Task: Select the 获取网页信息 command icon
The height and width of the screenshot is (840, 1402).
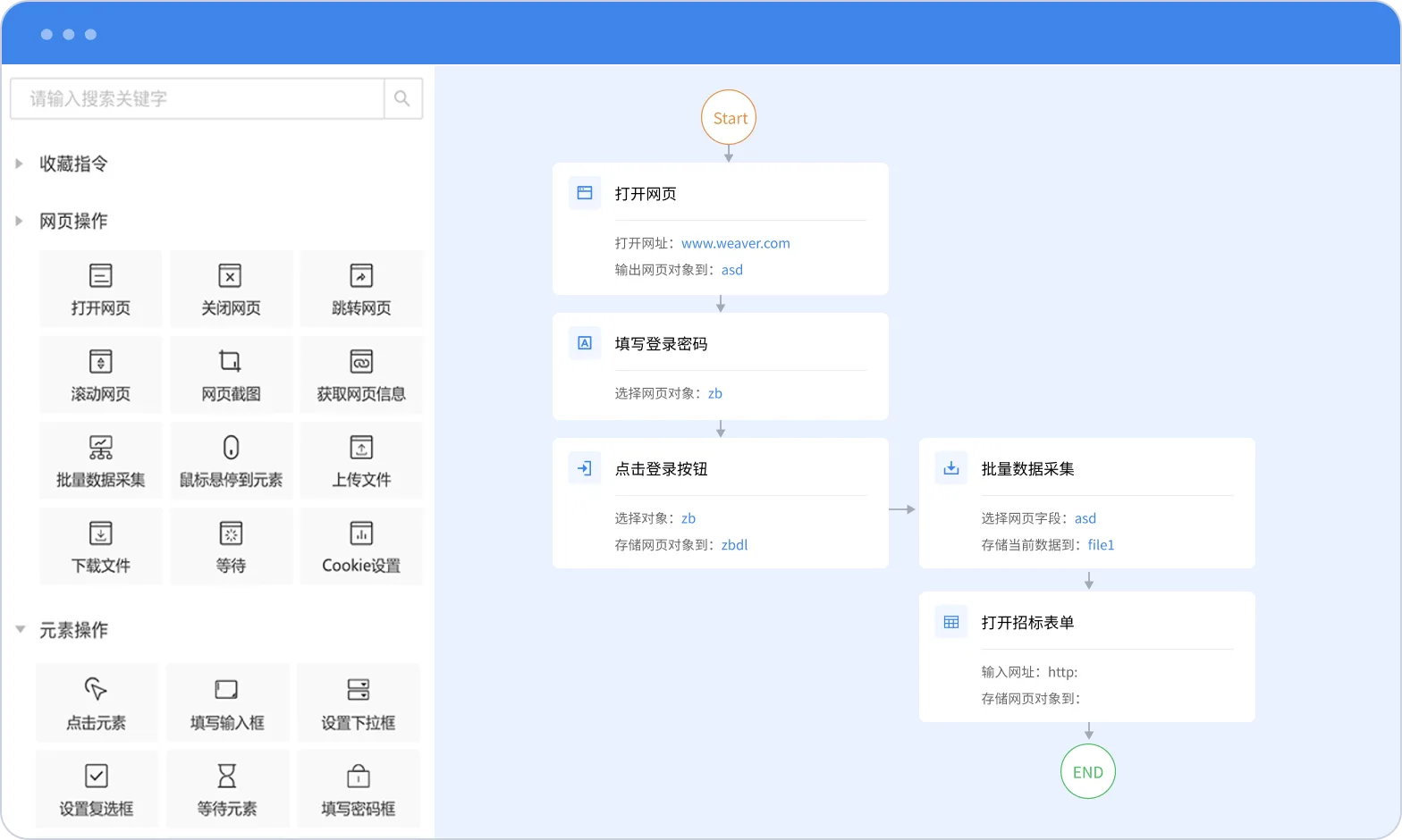Action: tap(361, 361)
